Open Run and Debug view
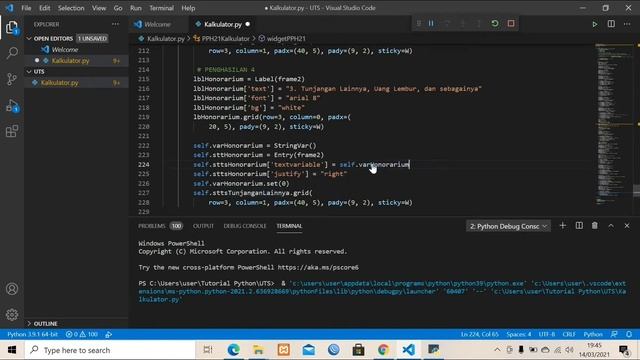The width and height of the screenshot is (640, 360). pyautogui.click(x=12, y=106)
